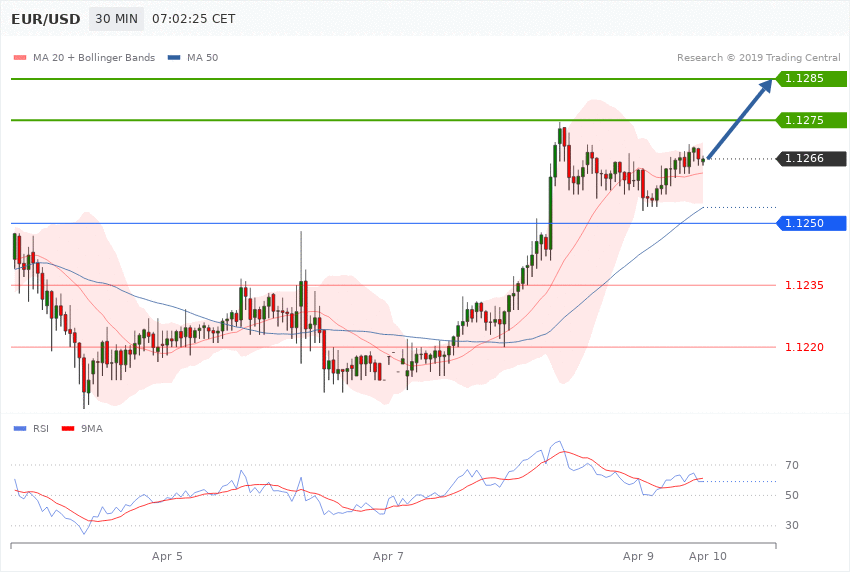Click the RSI 50 level label
Screen dimensions: 850x576
pyautogui.click(x=792, y=495)
